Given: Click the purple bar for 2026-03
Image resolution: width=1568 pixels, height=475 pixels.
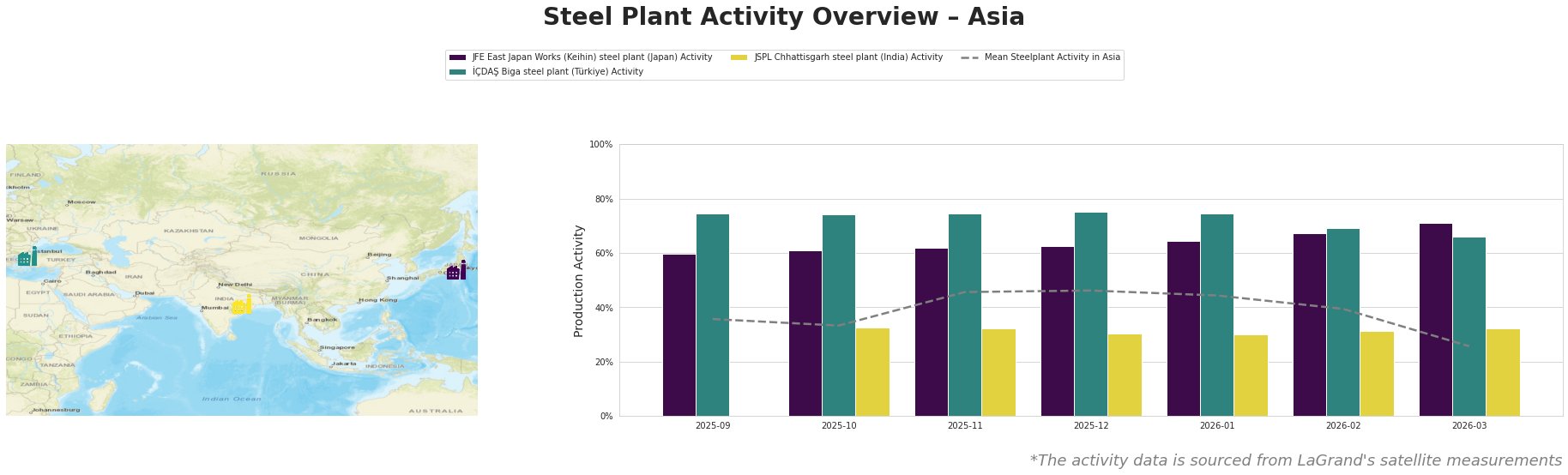Looking at the screenshot, I should 1435,320.
